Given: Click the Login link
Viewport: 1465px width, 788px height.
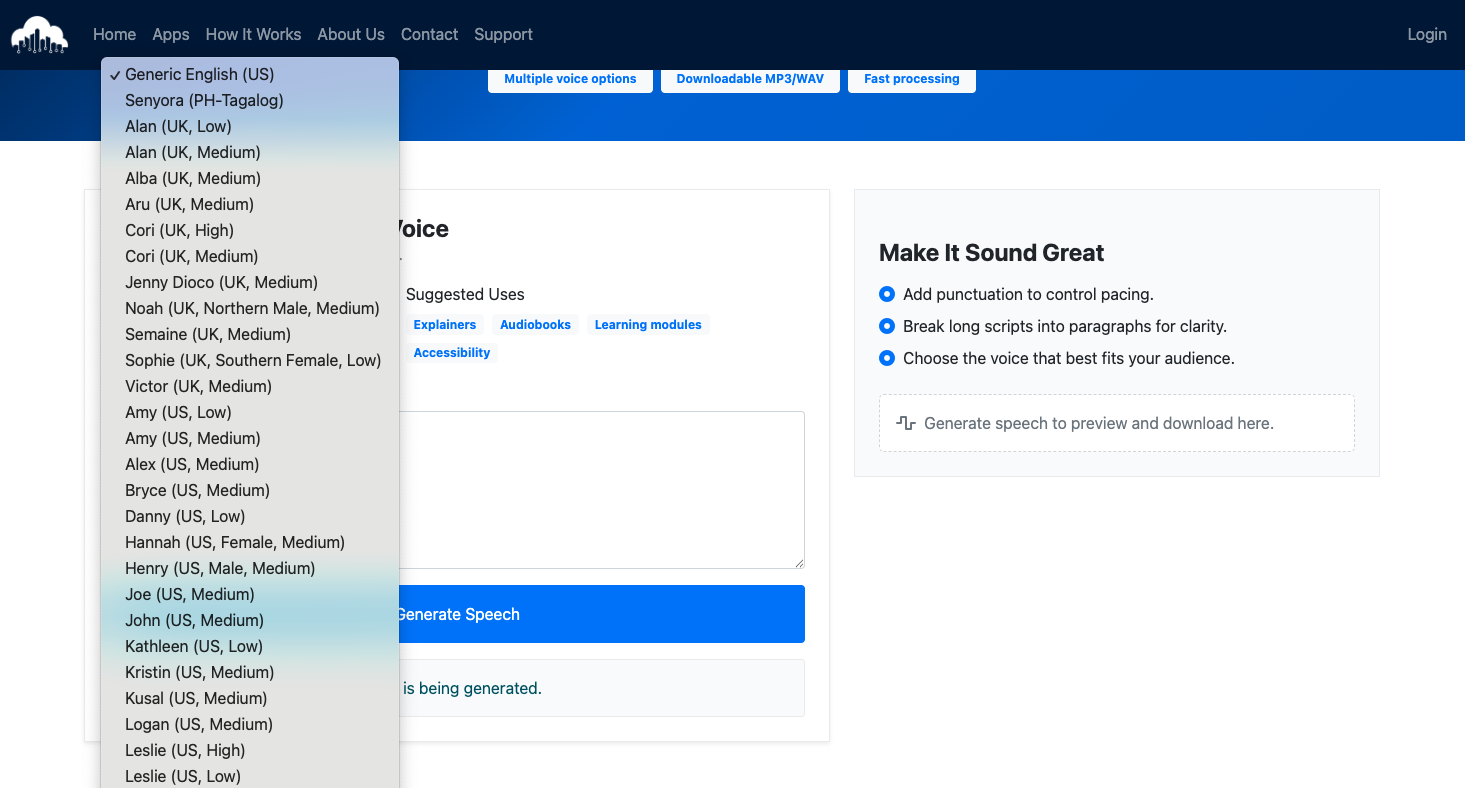Looking at the screenshot, I should 1427,34.
